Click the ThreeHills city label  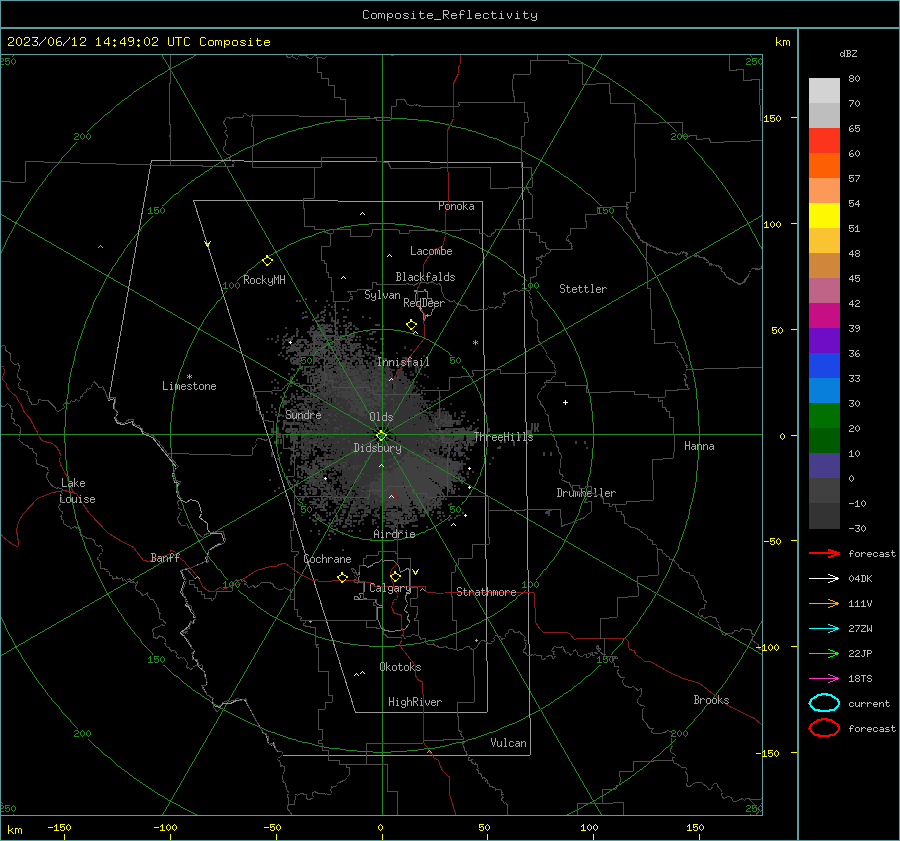(x=503, y=437)
